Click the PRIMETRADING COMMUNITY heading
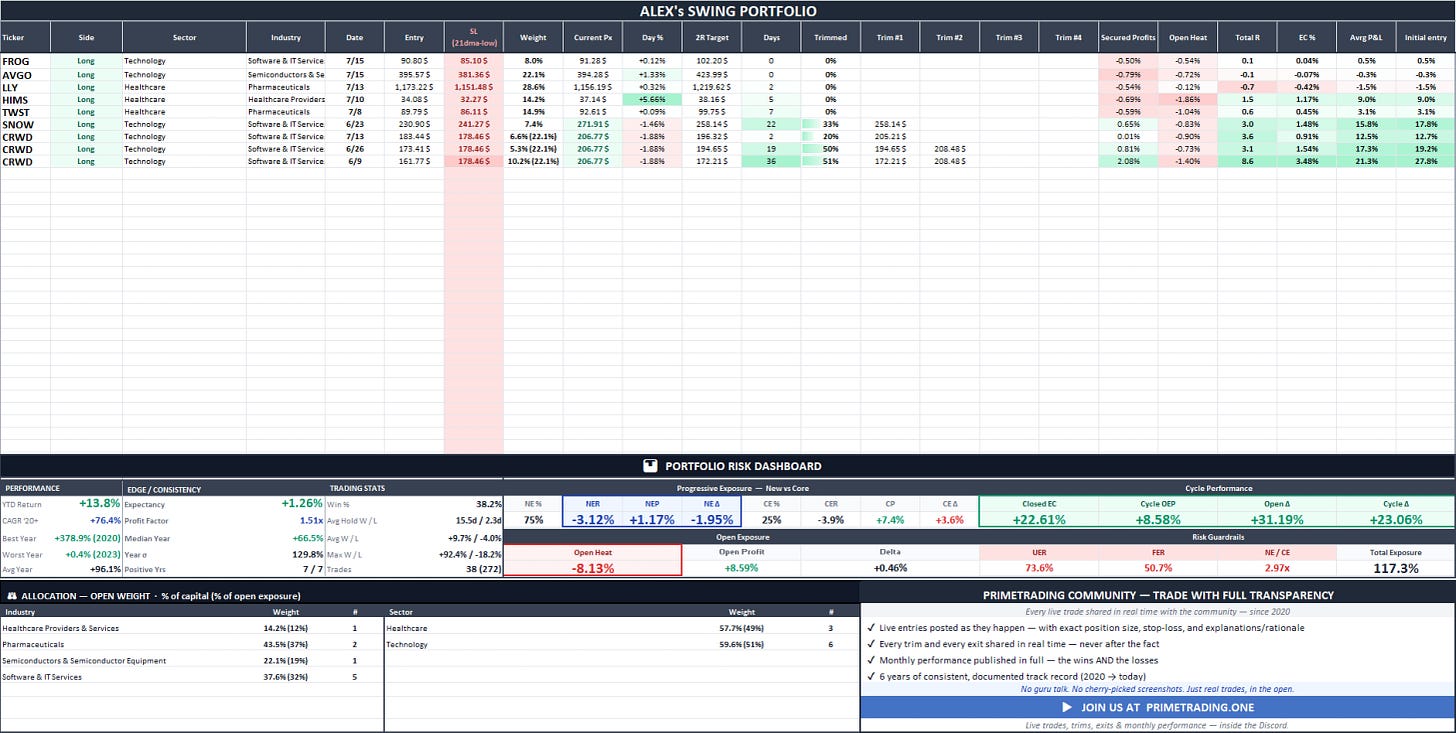The height and width of the screenshot is (733, 1456). 1158,595
